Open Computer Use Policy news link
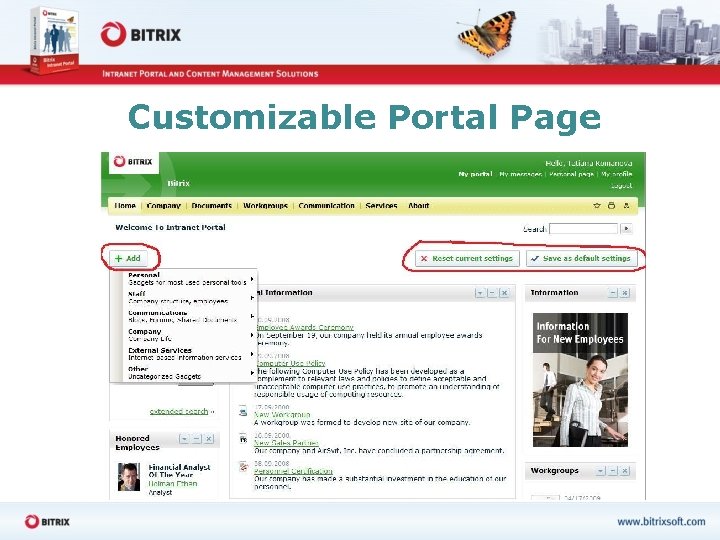This screenshot has height=540, width=720. coord(290,363)
